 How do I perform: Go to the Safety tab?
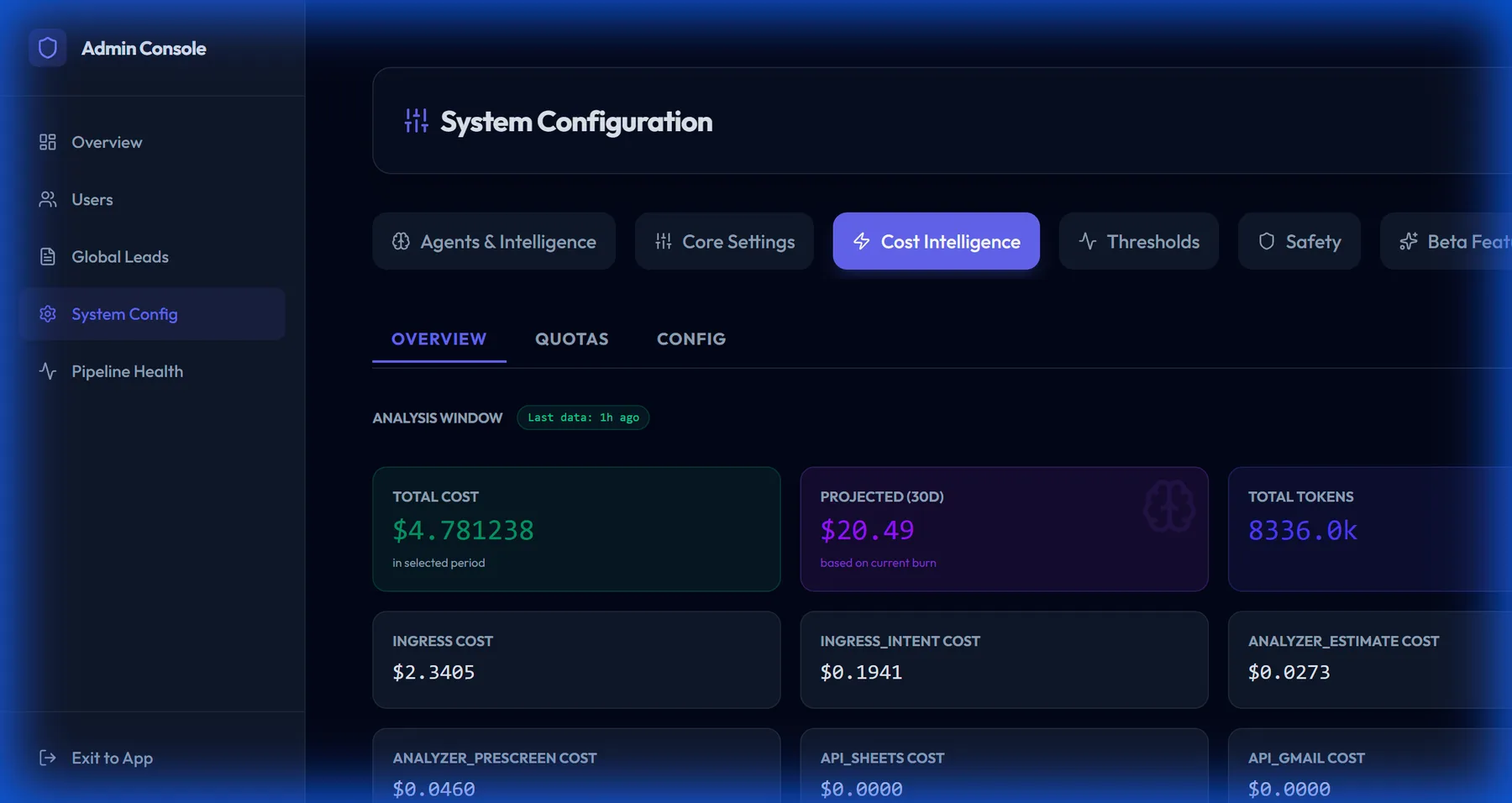coord(1299,241)
